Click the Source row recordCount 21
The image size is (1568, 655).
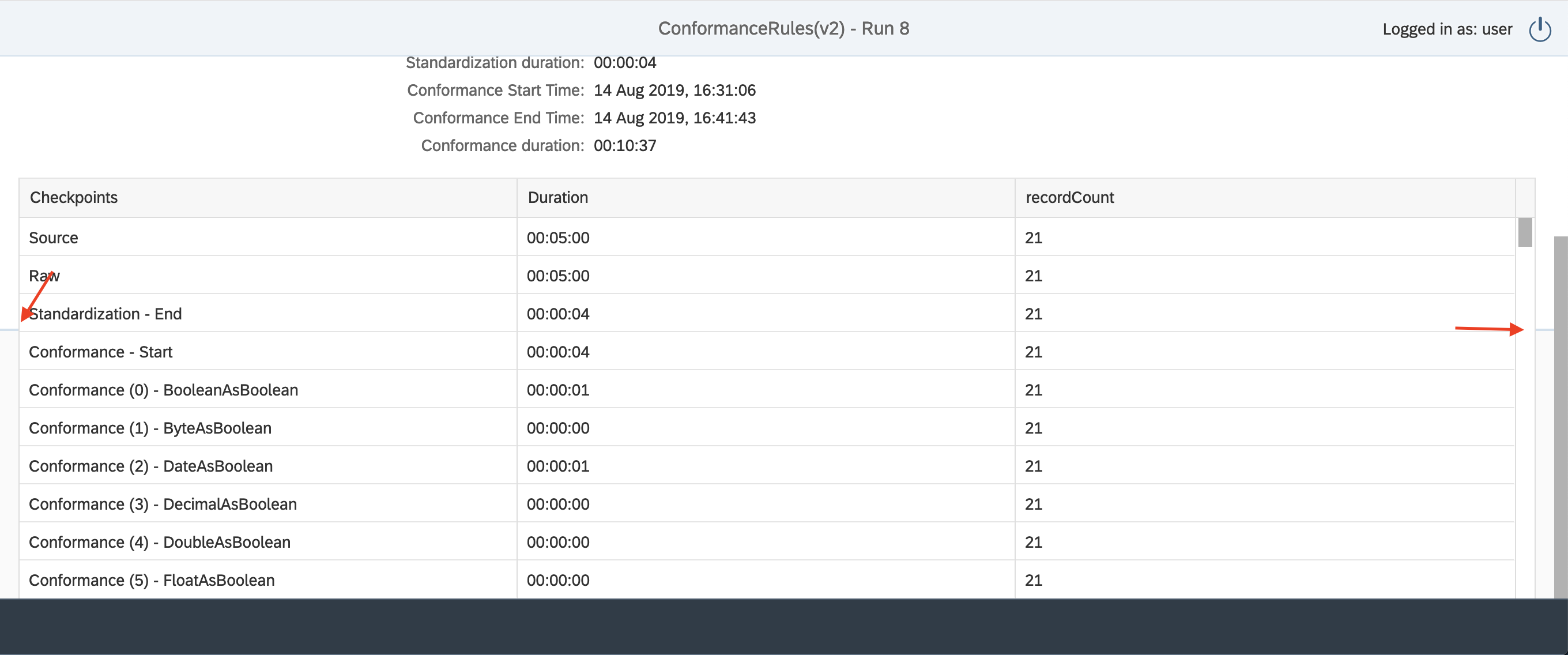tap(1034, 238)
